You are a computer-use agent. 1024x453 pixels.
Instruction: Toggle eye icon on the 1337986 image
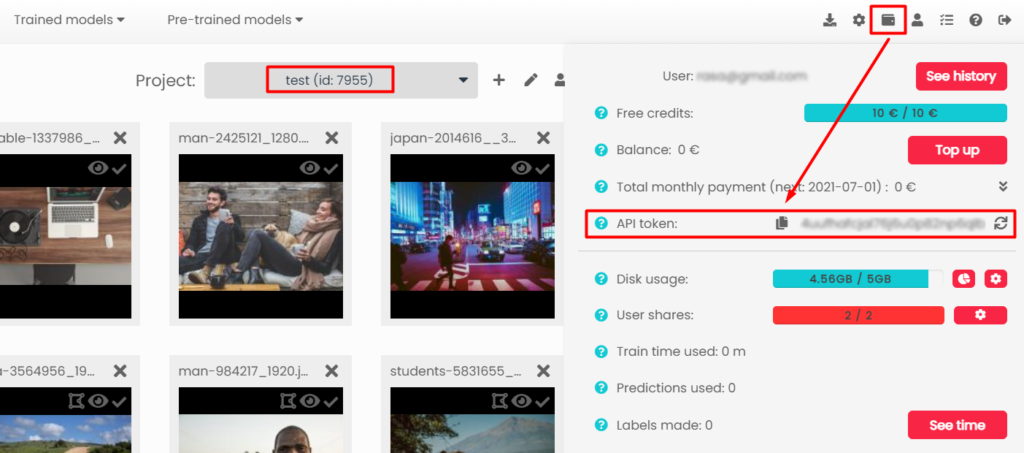98,168
